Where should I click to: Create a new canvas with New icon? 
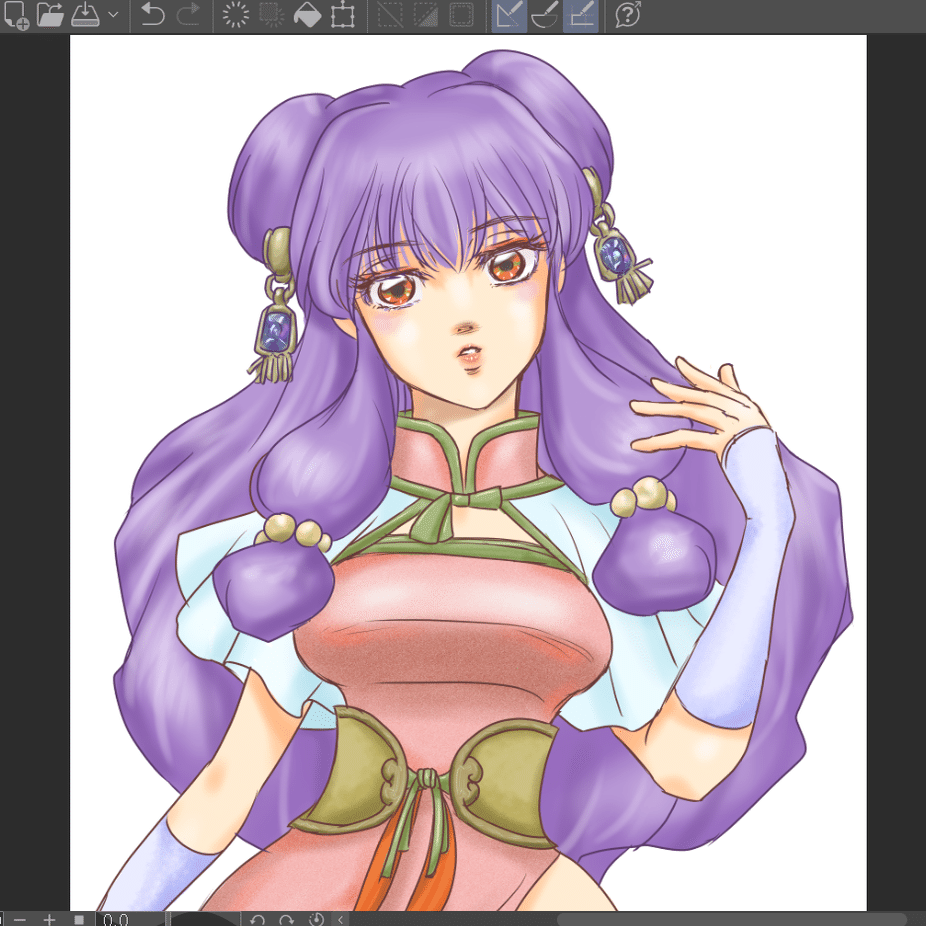(16, 15)
